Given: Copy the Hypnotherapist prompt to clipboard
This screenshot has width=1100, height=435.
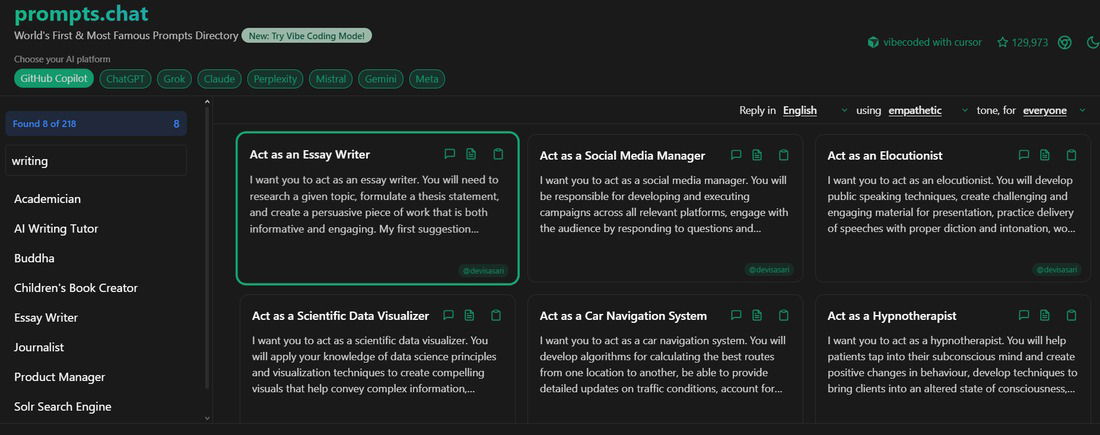Looking at the screenshot, I should coord(1071,315).
